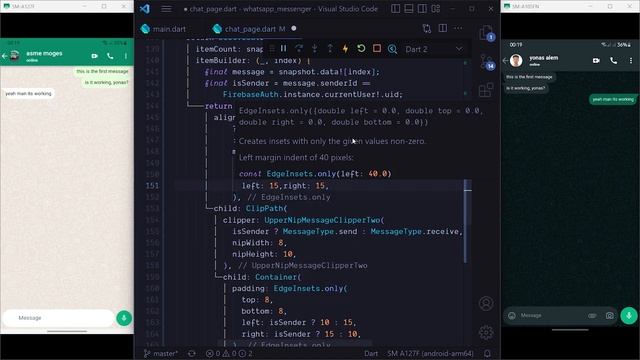Tap 'is it working, yonas?' bubble in right phone
Screen dimensions: 640x360
[x=526, y=88]
